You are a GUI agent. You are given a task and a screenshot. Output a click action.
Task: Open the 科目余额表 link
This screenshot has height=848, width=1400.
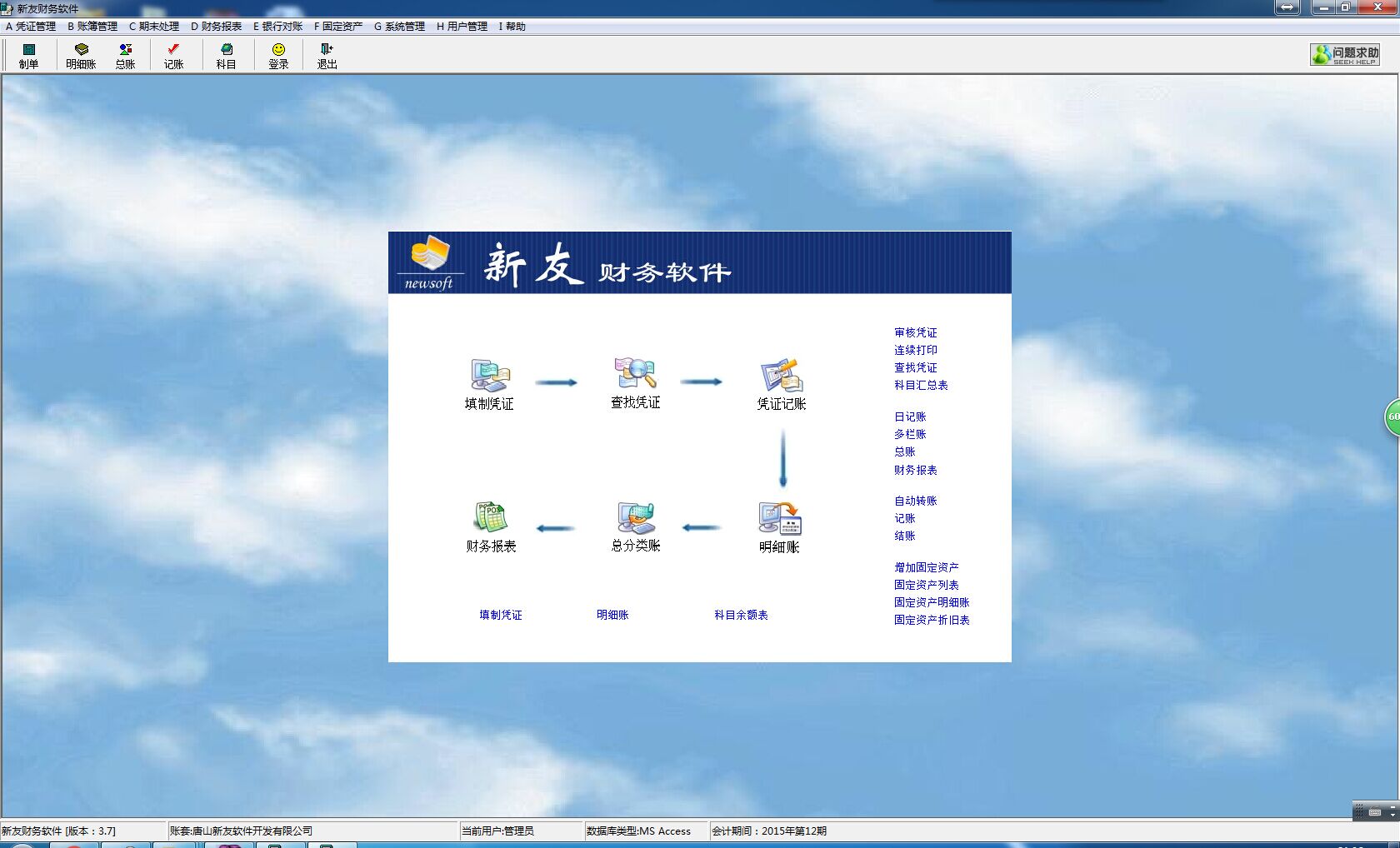tap(741, 615)
